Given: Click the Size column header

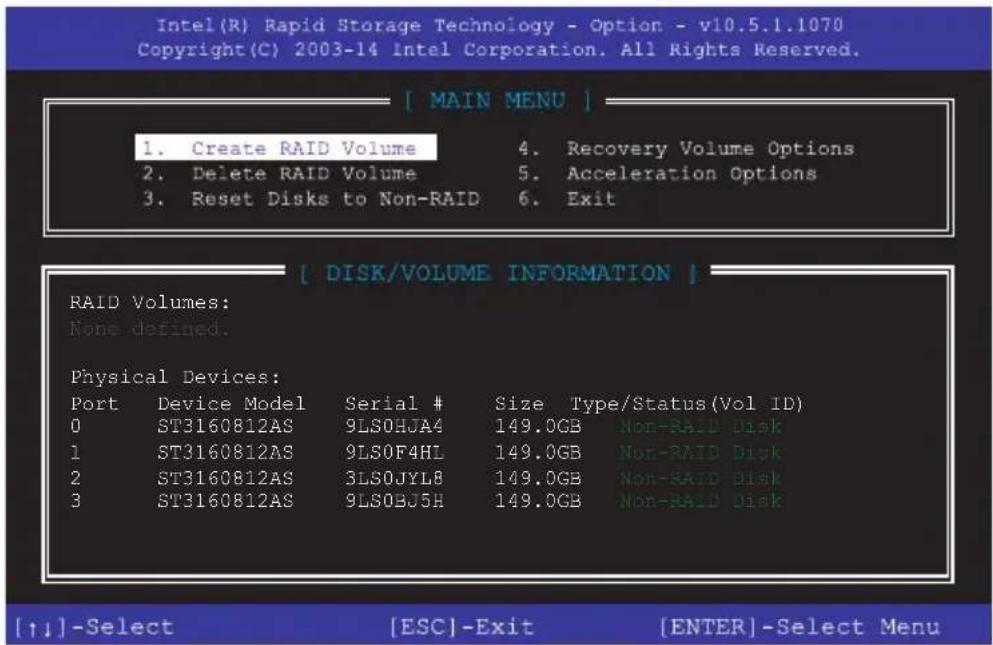Looking at the screenshot, I should coord(519,404).
